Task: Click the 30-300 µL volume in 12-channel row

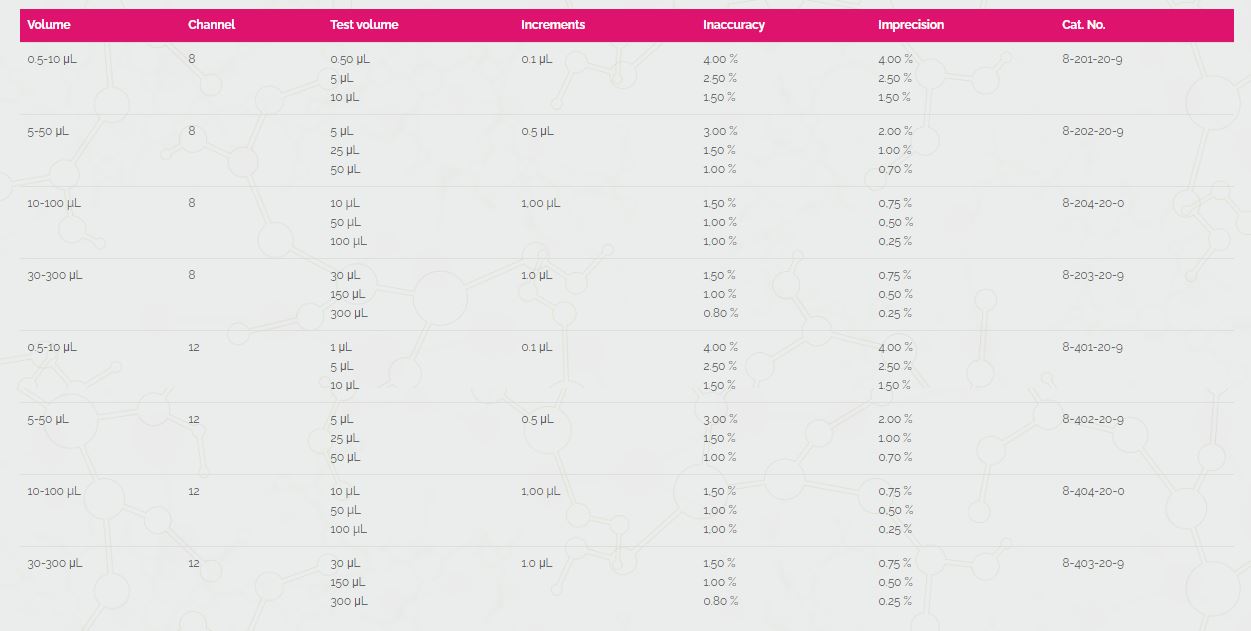Action: pos(55,563)
